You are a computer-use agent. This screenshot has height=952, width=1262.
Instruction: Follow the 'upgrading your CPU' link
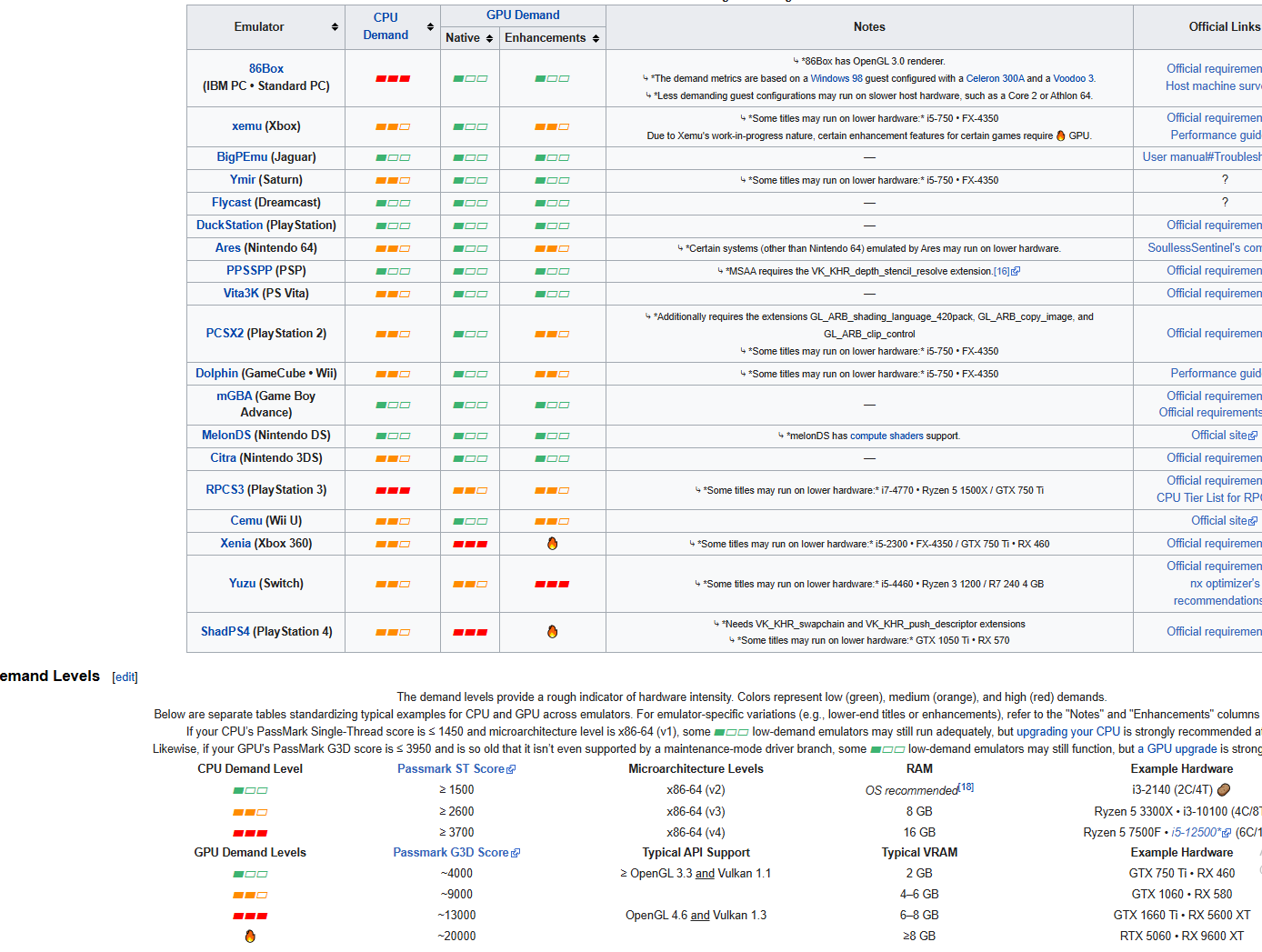point(1068,732)
